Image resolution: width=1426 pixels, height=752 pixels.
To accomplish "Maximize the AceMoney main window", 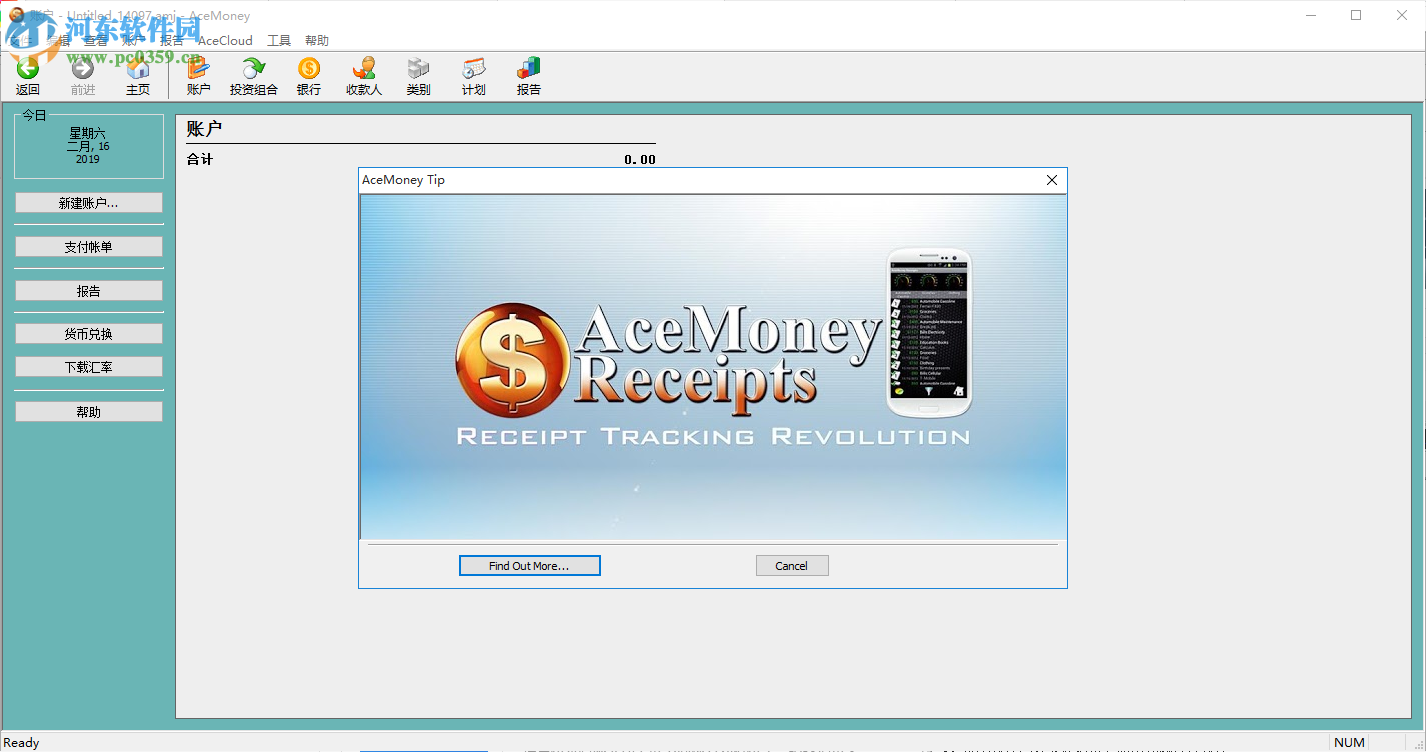I will coord(1356,15).
